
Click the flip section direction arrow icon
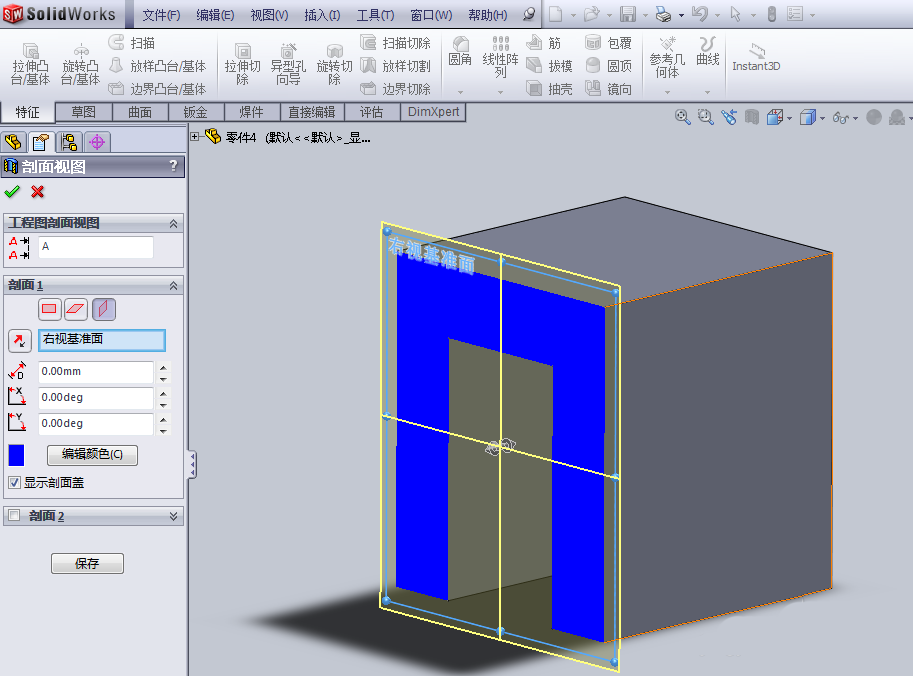18,340
